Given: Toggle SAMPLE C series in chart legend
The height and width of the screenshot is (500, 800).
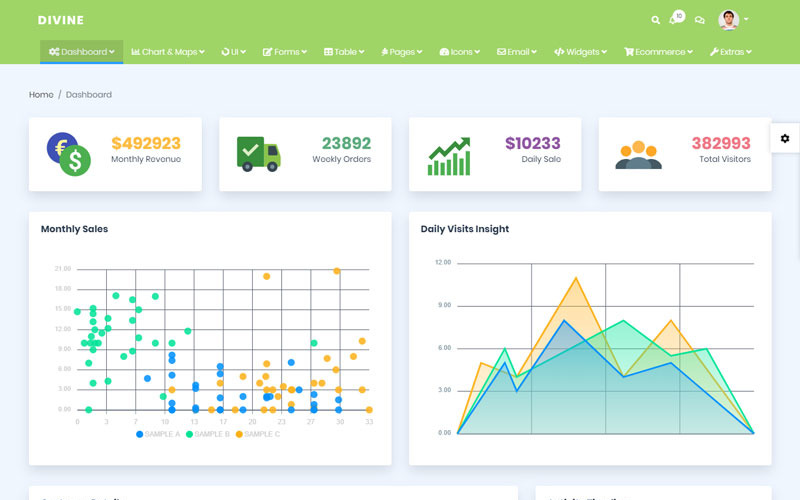Looking at the screenshot, I should pos(258,434).
